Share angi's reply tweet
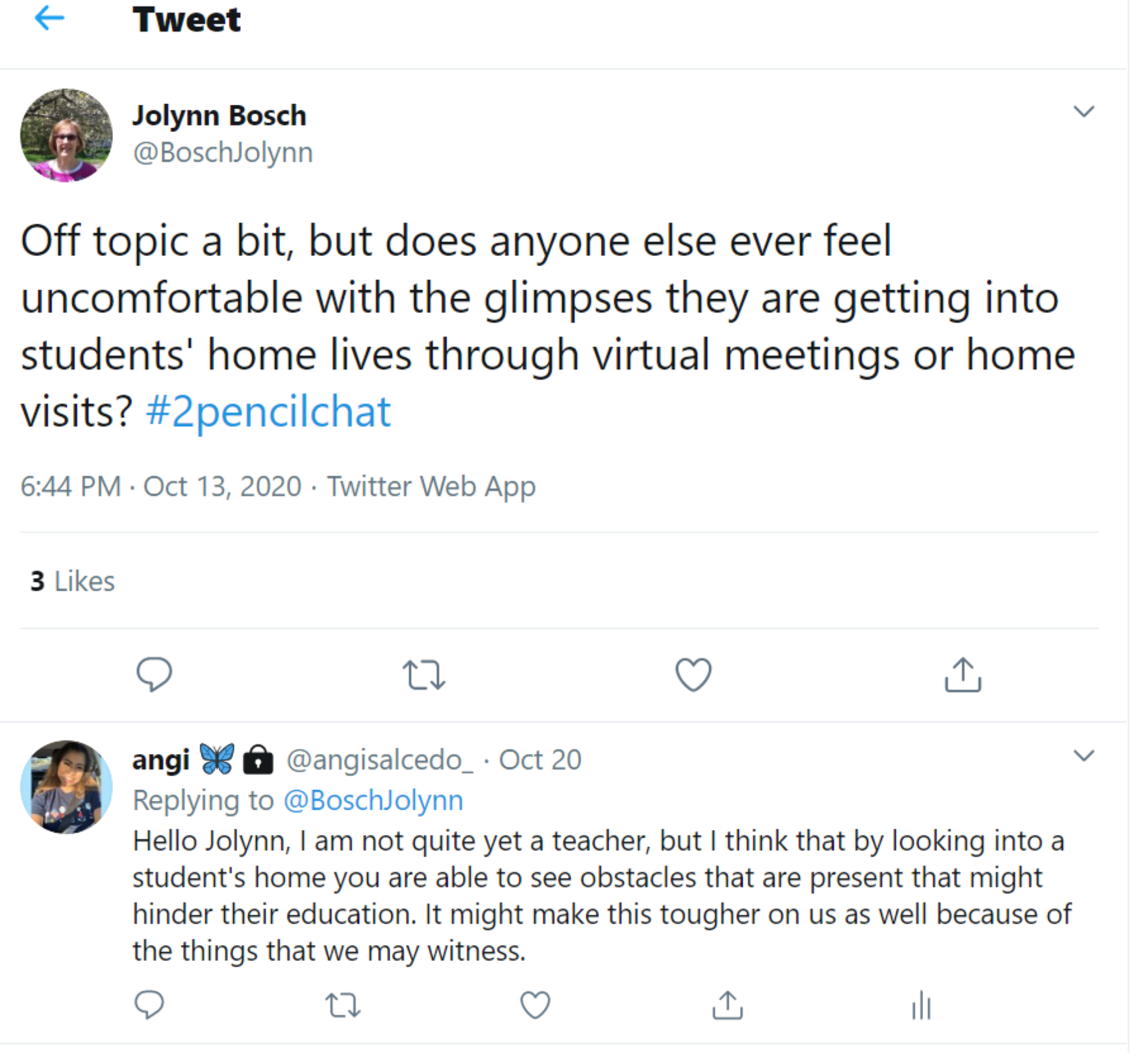The height and width of the screenshot is (1053, 1148). [728, 1005]
